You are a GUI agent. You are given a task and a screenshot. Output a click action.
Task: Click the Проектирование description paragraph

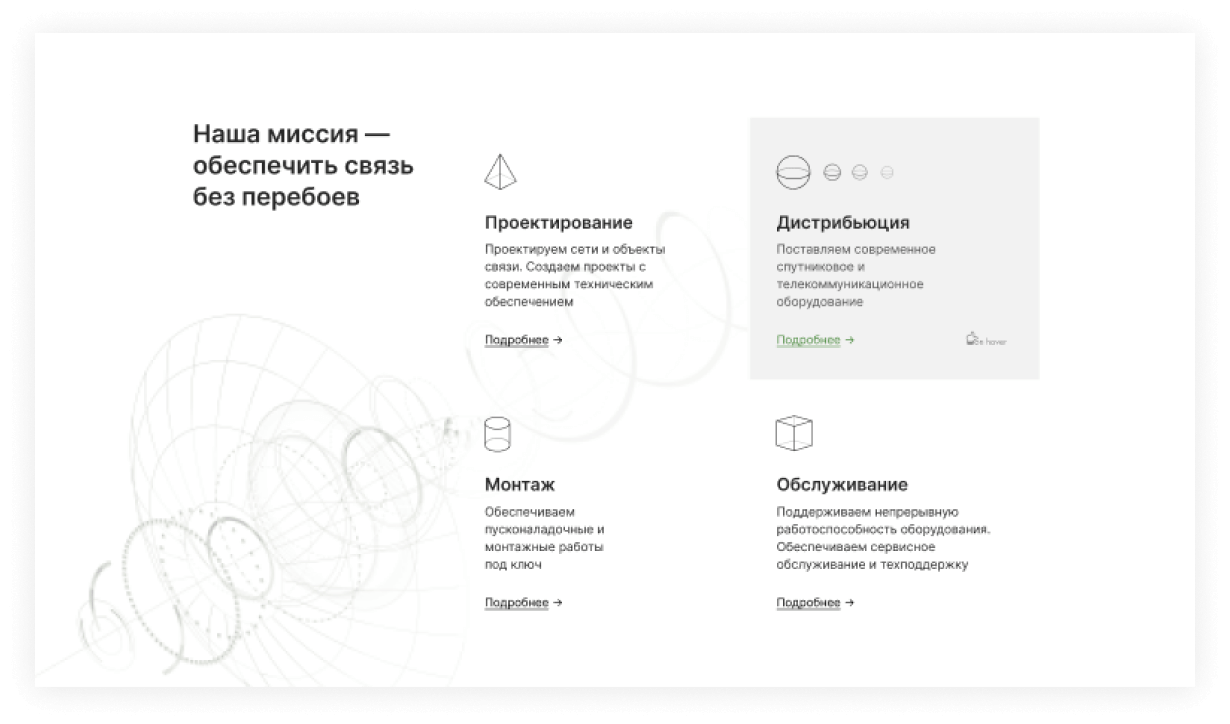[x=575, y=275]
